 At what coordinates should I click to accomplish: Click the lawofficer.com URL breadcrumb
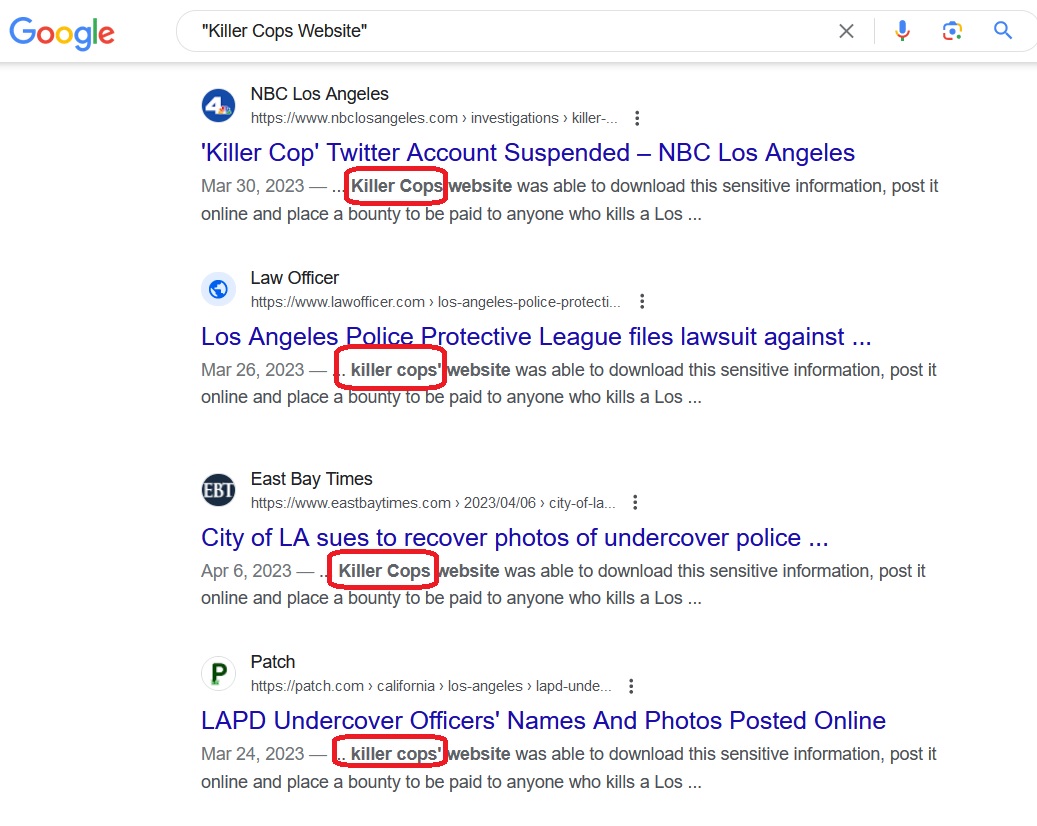pyautogui.click(x=435, y=302)
